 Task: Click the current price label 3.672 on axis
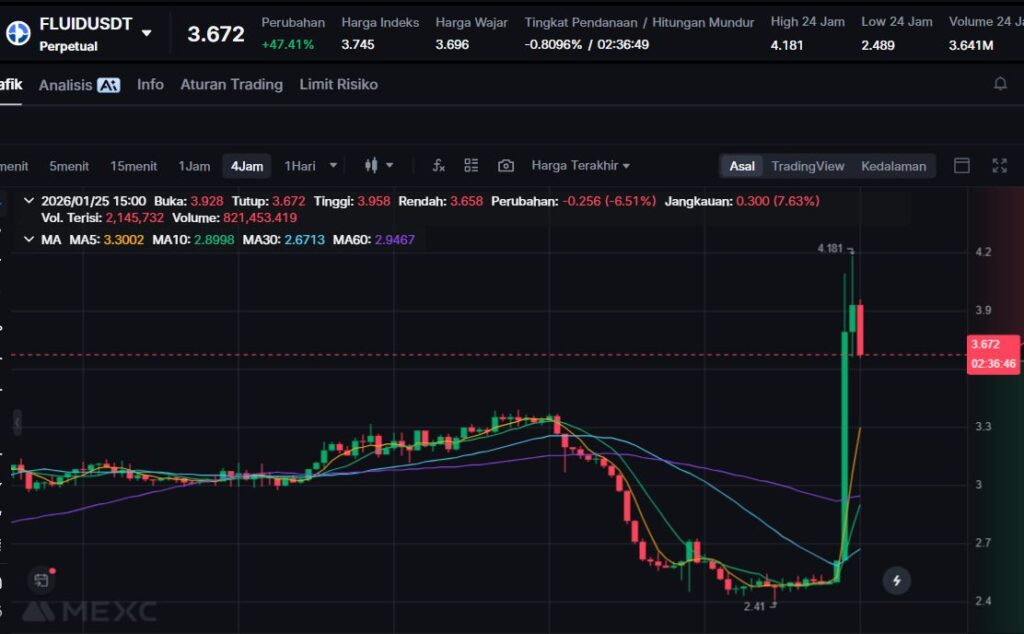pos(985,344)
